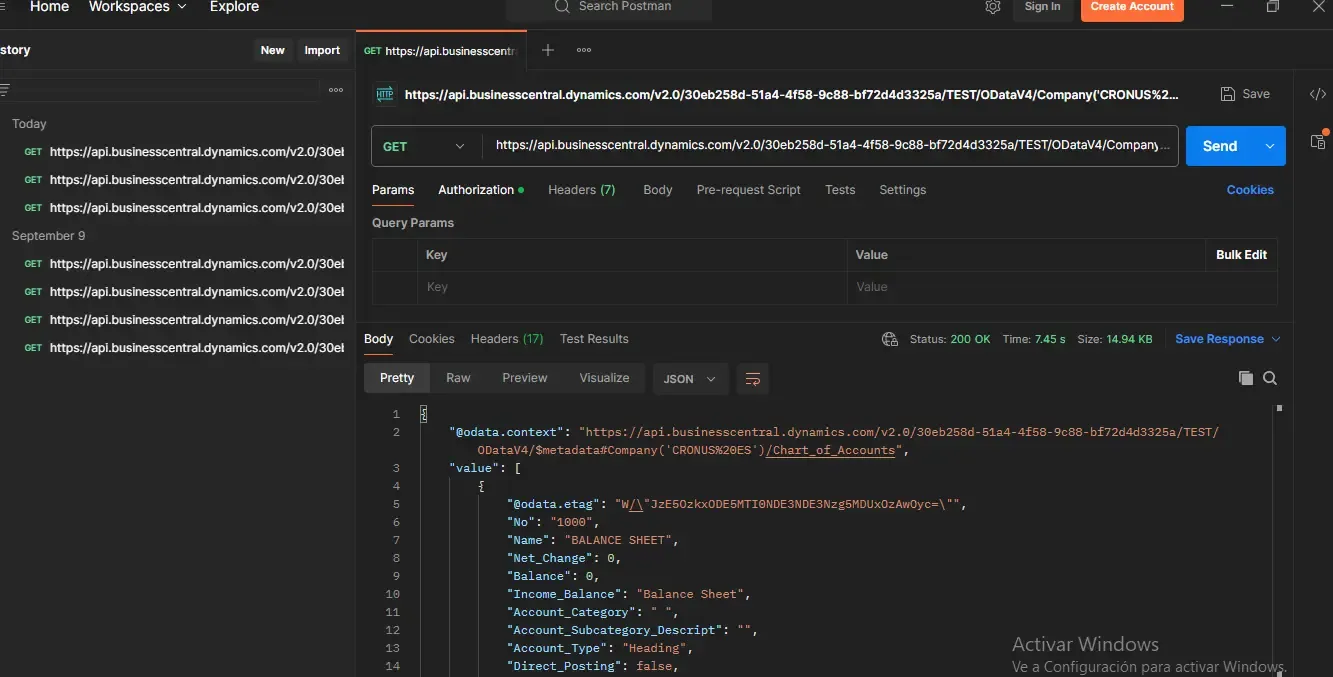Copy response body to clipboard
This screenshot has height=677, width=1333.
click(x=1245, y=378)
